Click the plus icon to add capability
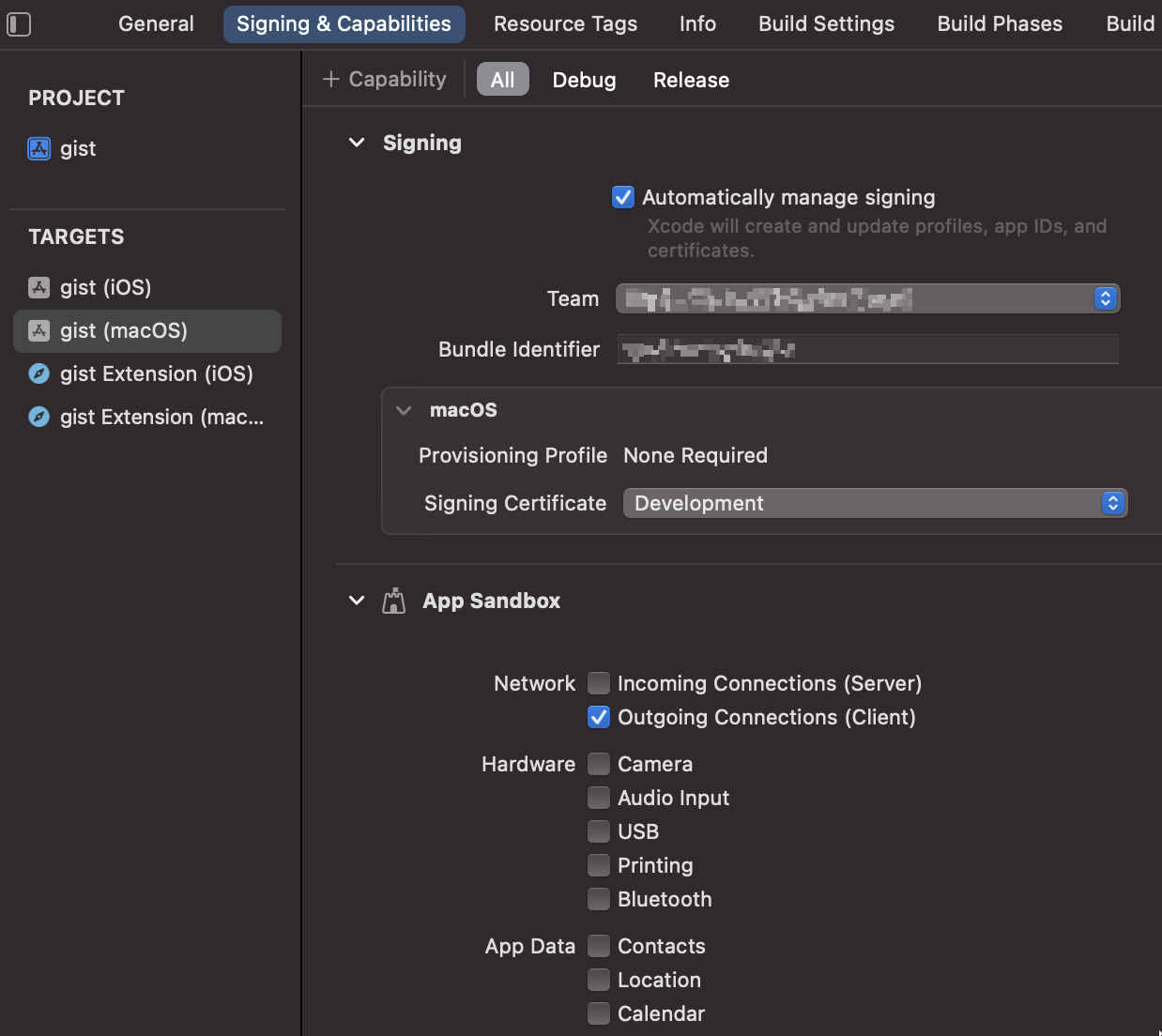1162x1036 pixels. click(x=330, y=80)
